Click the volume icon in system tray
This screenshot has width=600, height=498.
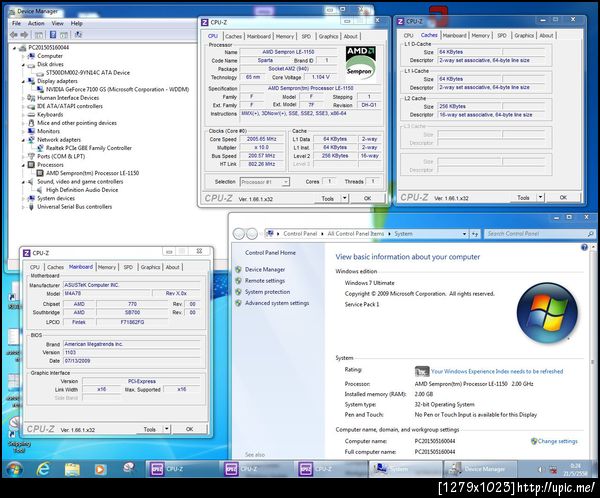(x=540, y=469)
